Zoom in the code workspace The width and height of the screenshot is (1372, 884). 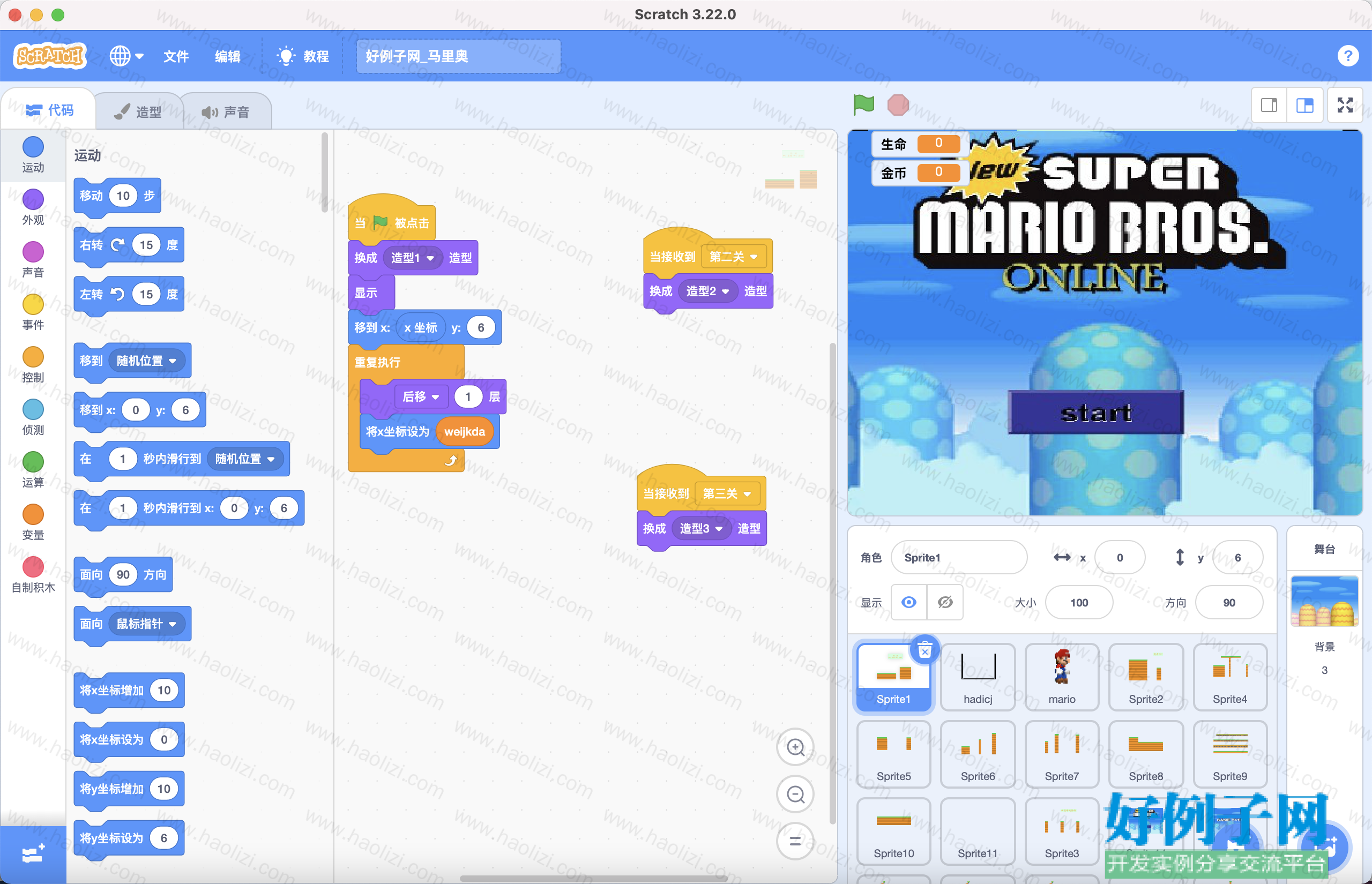click(795, 747)
